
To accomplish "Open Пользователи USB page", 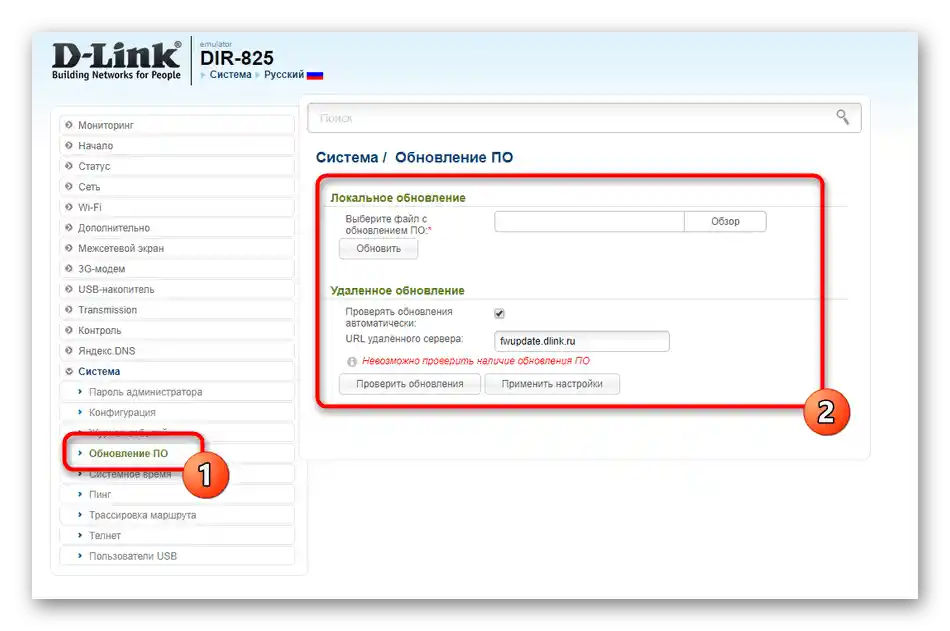I will 177,556.
